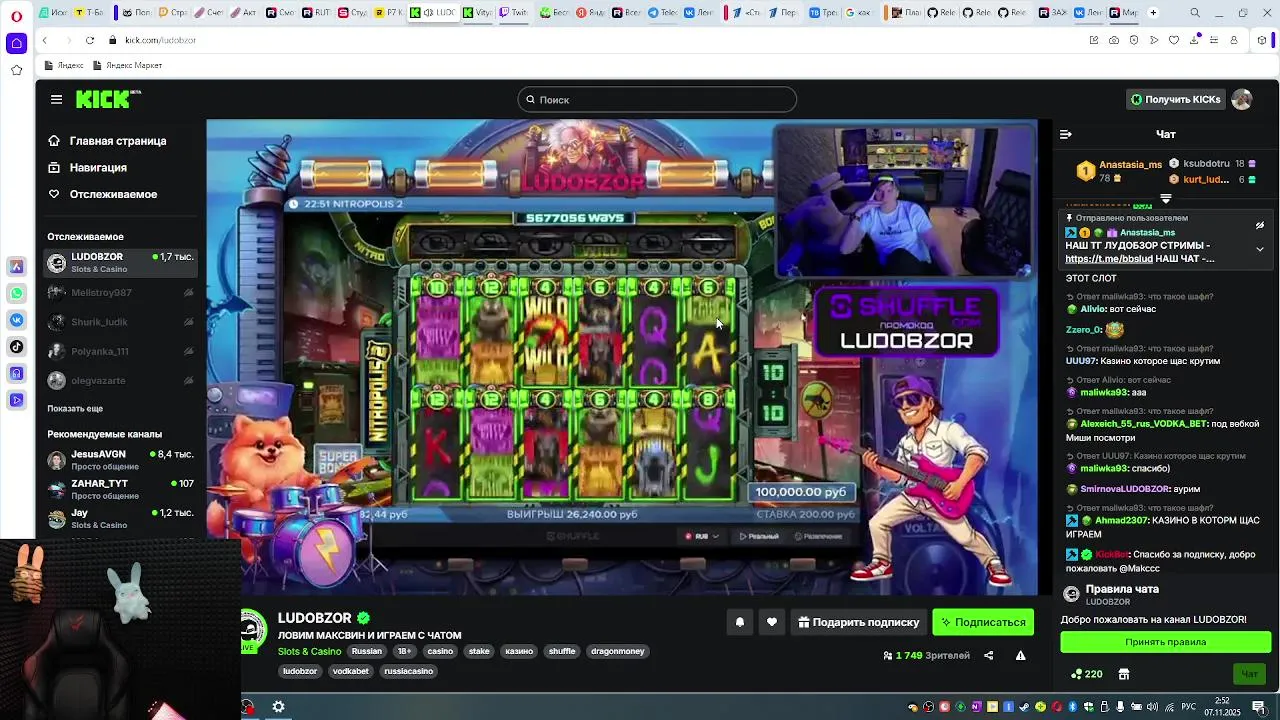Viewport: 1280px width, 720px height.
Task: Click the browser back arrow
Action: (x=44, y=40)
